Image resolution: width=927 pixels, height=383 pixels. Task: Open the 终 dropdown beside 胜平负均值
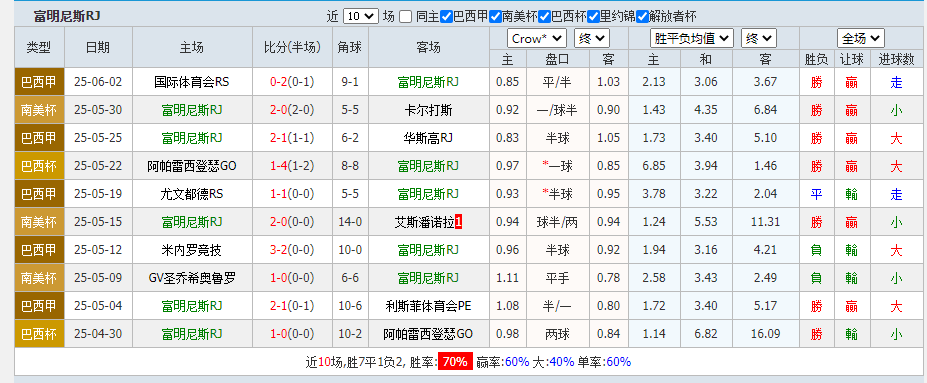pyautogui.click(x=759, y=39)
